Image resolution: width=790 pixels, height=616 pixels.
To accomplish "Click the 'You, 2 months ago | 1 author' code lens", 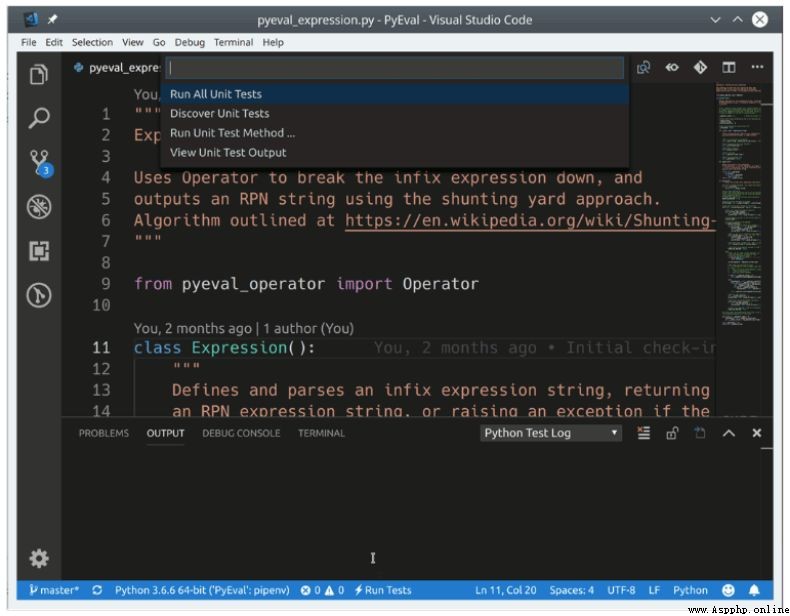I will tap(244, 328).
